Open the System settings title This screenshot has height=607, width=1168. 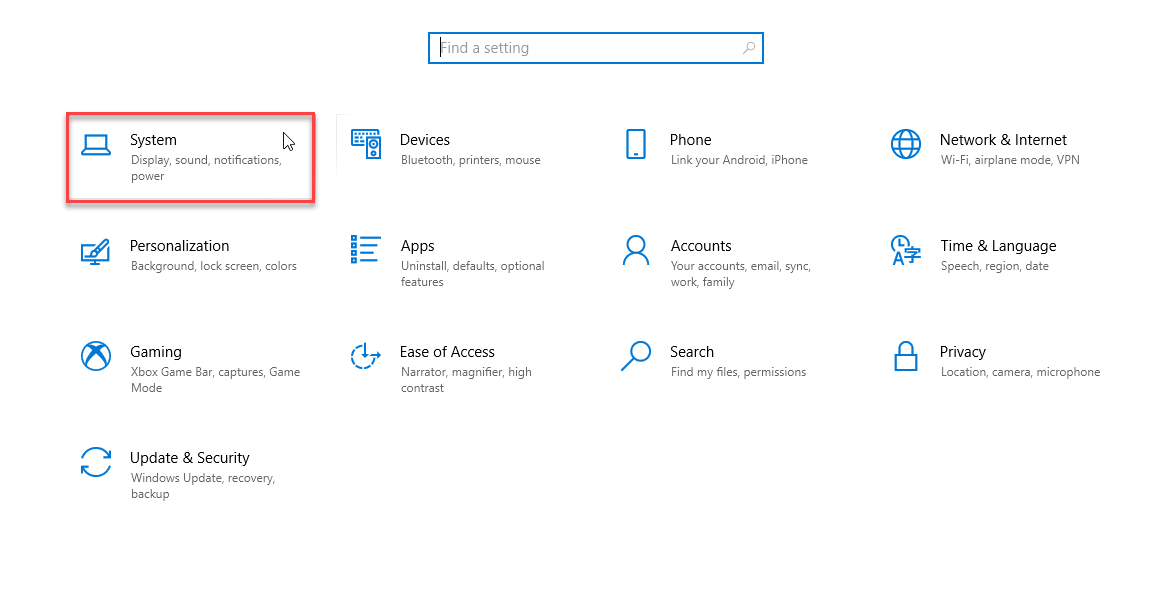coord(153,140)
